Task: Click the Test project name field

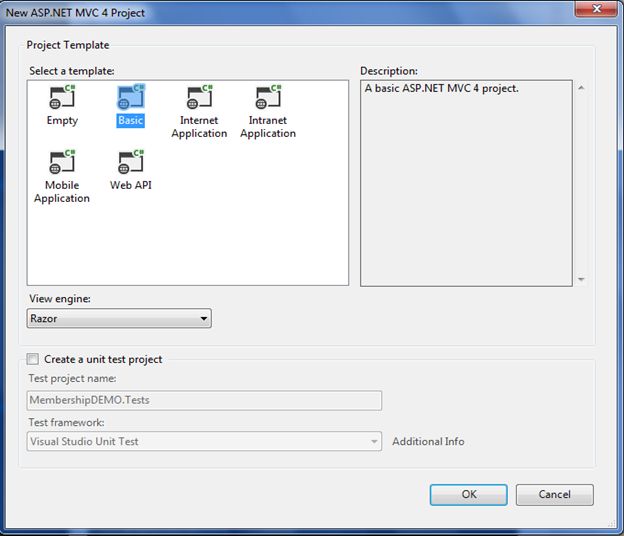Action: [204, 400]
